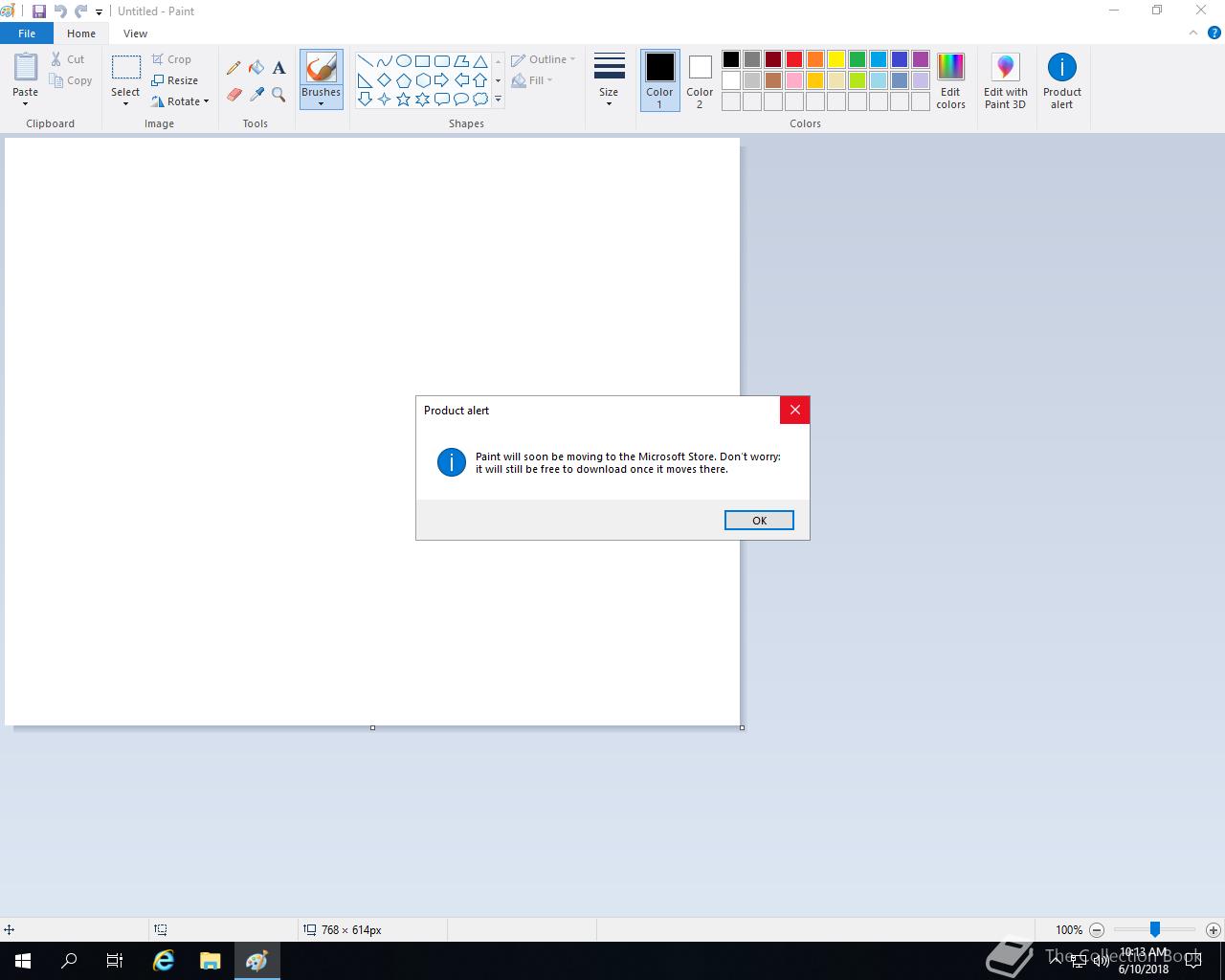
Task: Expand the Brushes dropdown arrow
Action: pyautogui.click(x=321, y=103)
